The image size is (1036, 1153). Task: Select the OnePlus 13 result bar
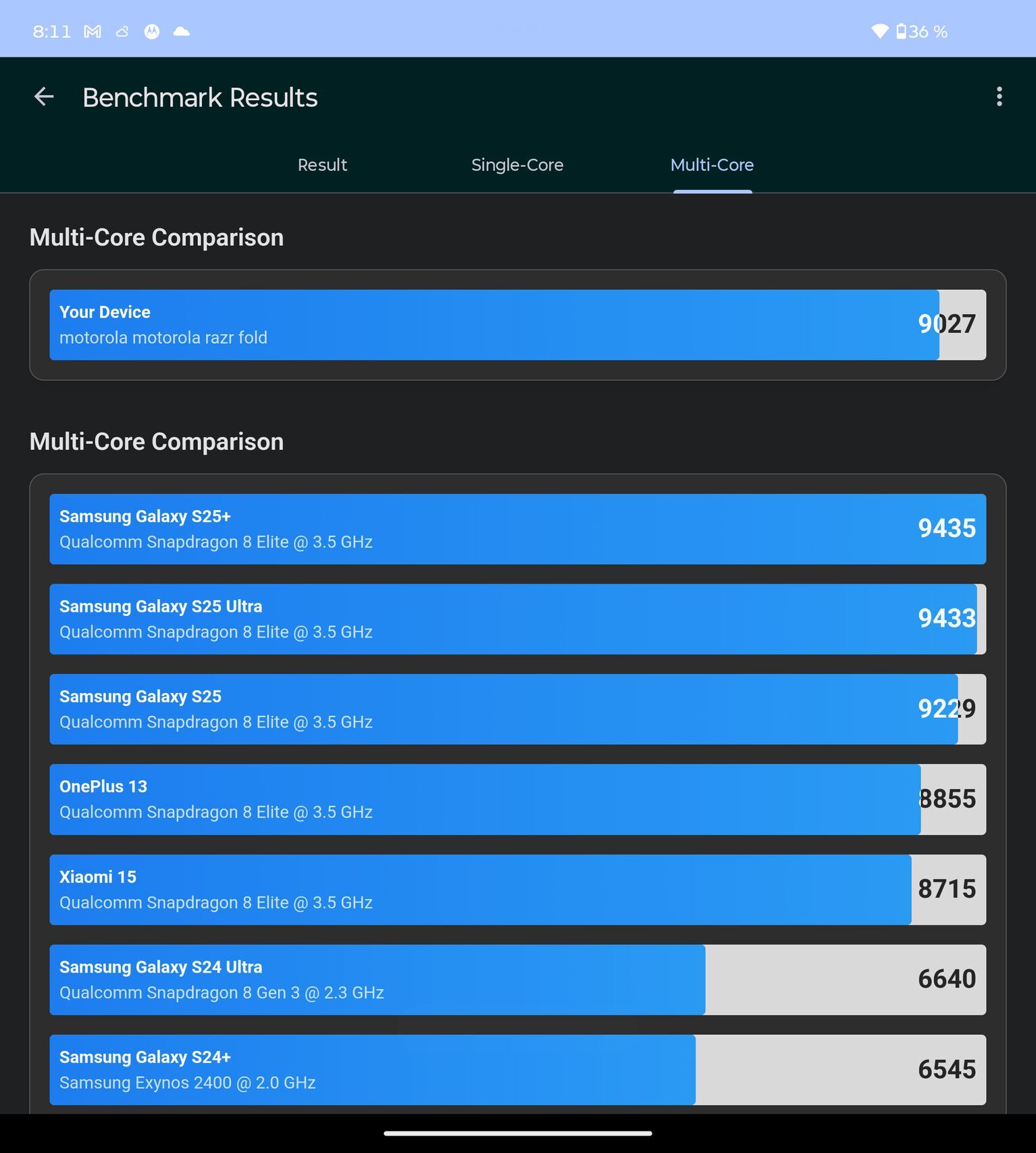point(518,800)
